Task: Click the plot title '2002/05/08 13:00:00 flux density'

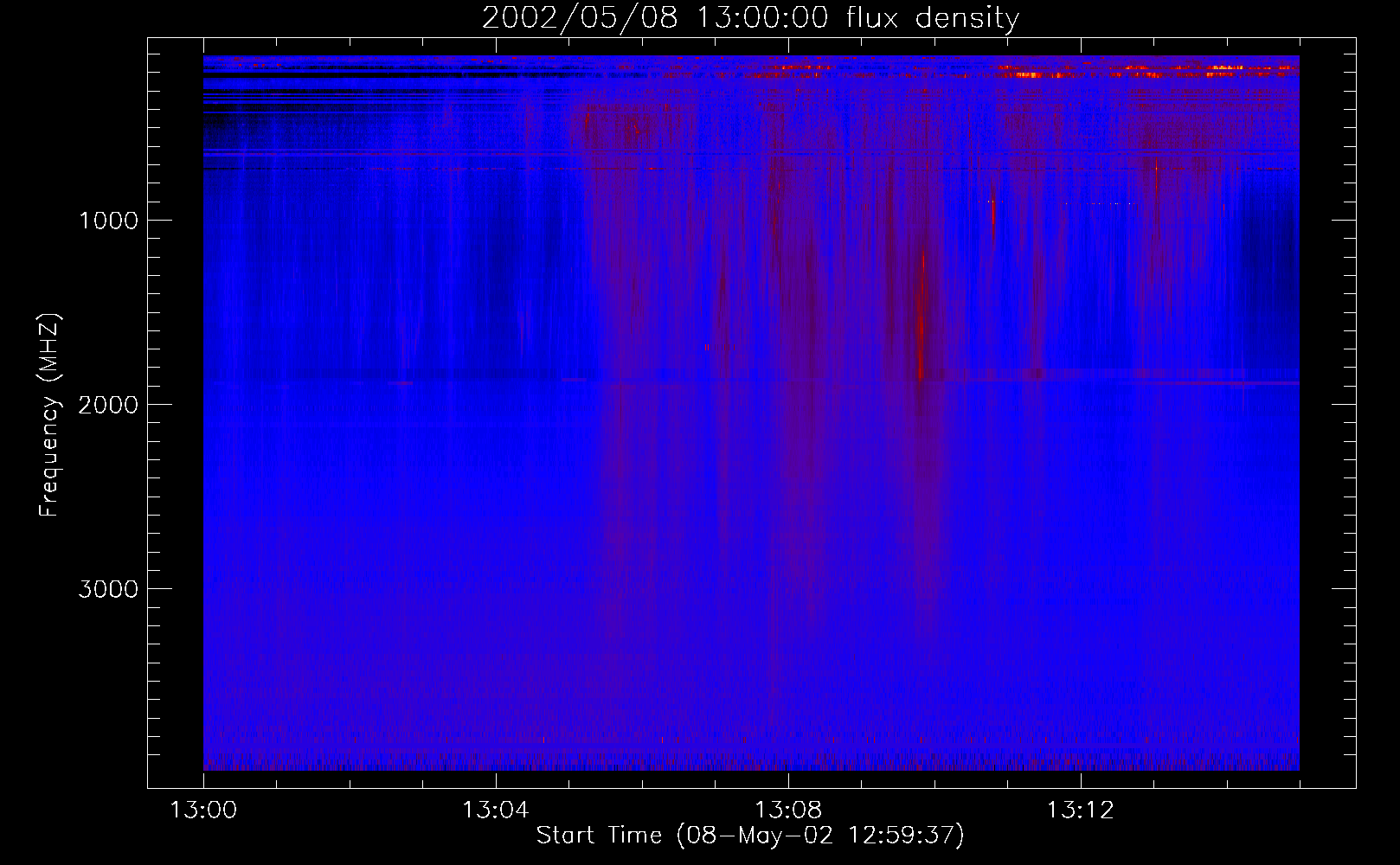Action: (750, 18)
